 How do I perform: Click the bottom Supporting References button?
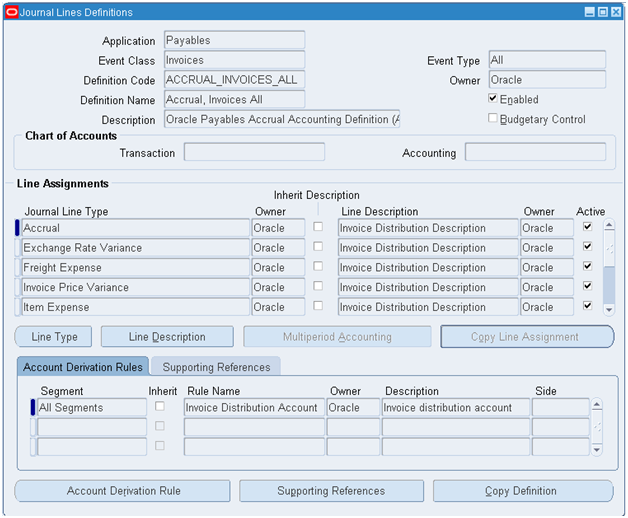[331, 491]
